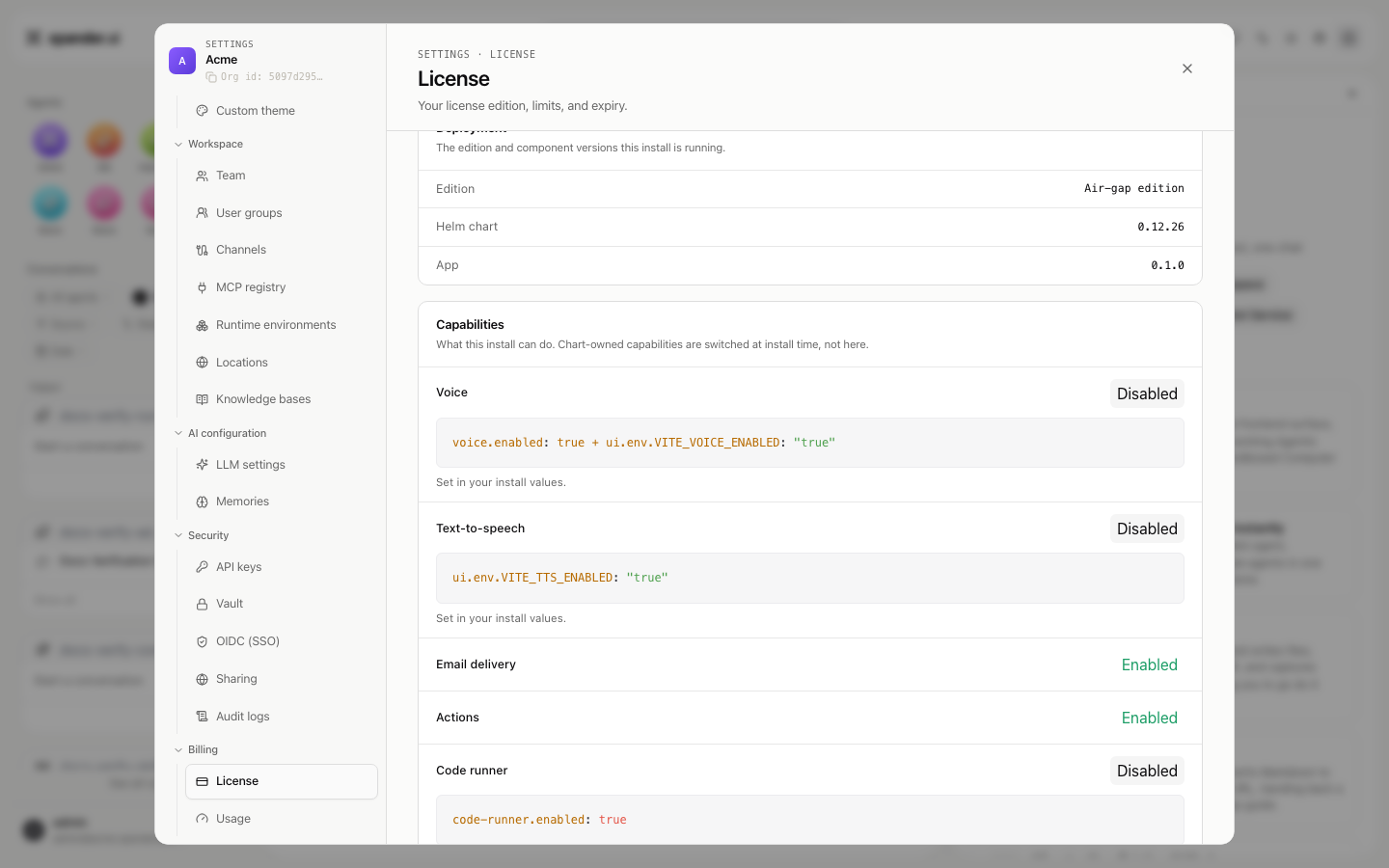This screenshot has height=868, width=1389.
Task: Click the LLM settings sparkle icon
Action: (x=203, y=465)
